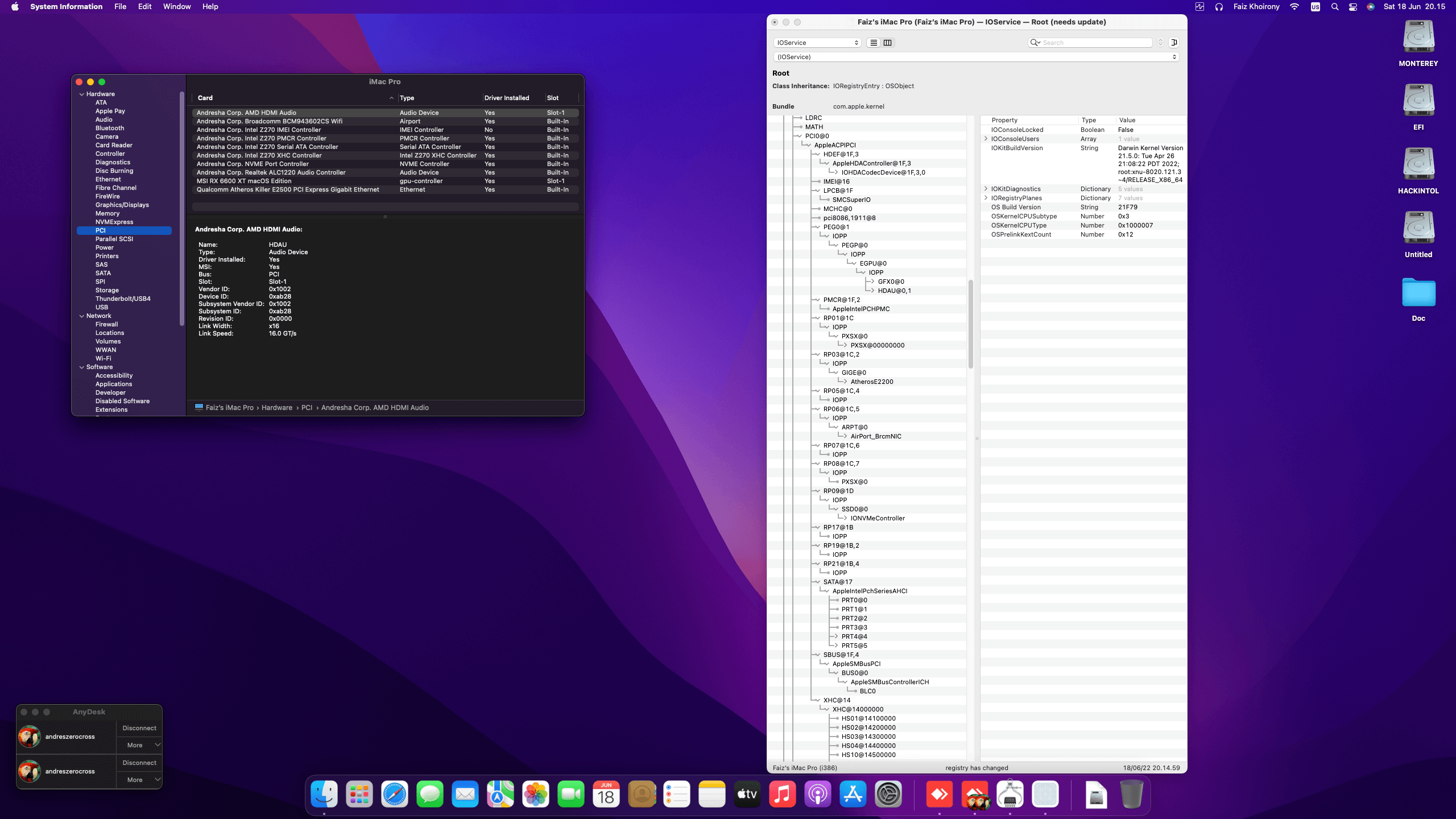This screenshot has width=1456, height=819.
Task: Launch Safari from the Dock
Action: click(395, 795)
